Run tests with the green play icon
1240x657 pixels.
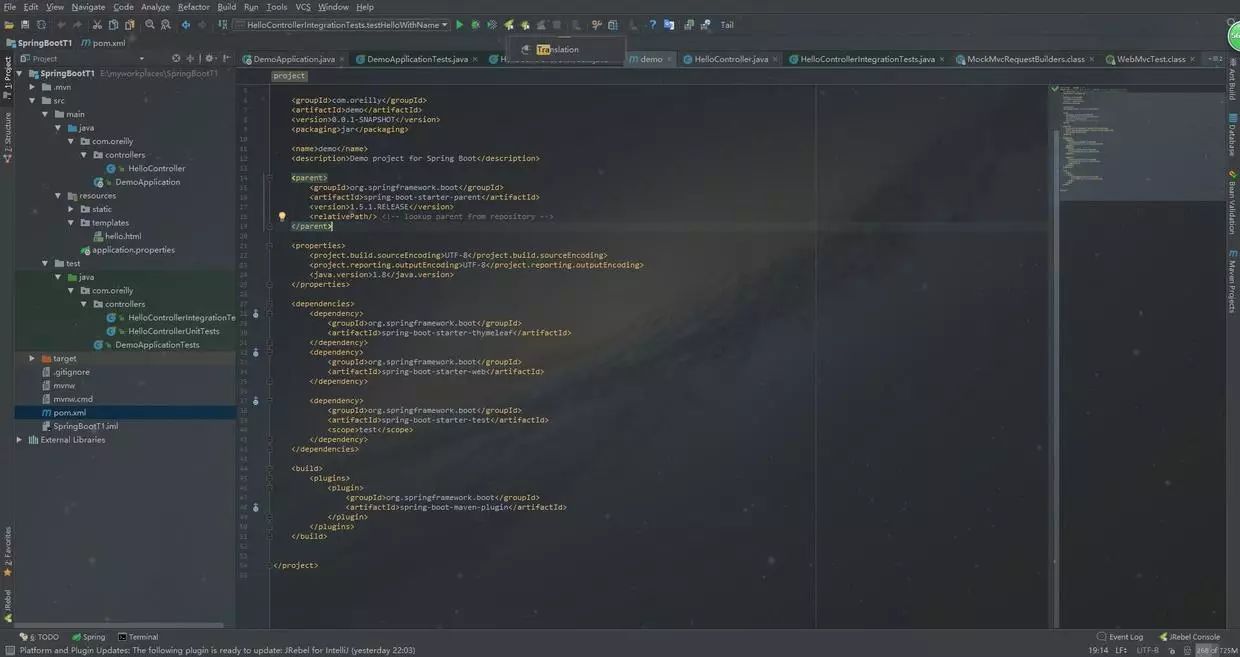(460, 25)
